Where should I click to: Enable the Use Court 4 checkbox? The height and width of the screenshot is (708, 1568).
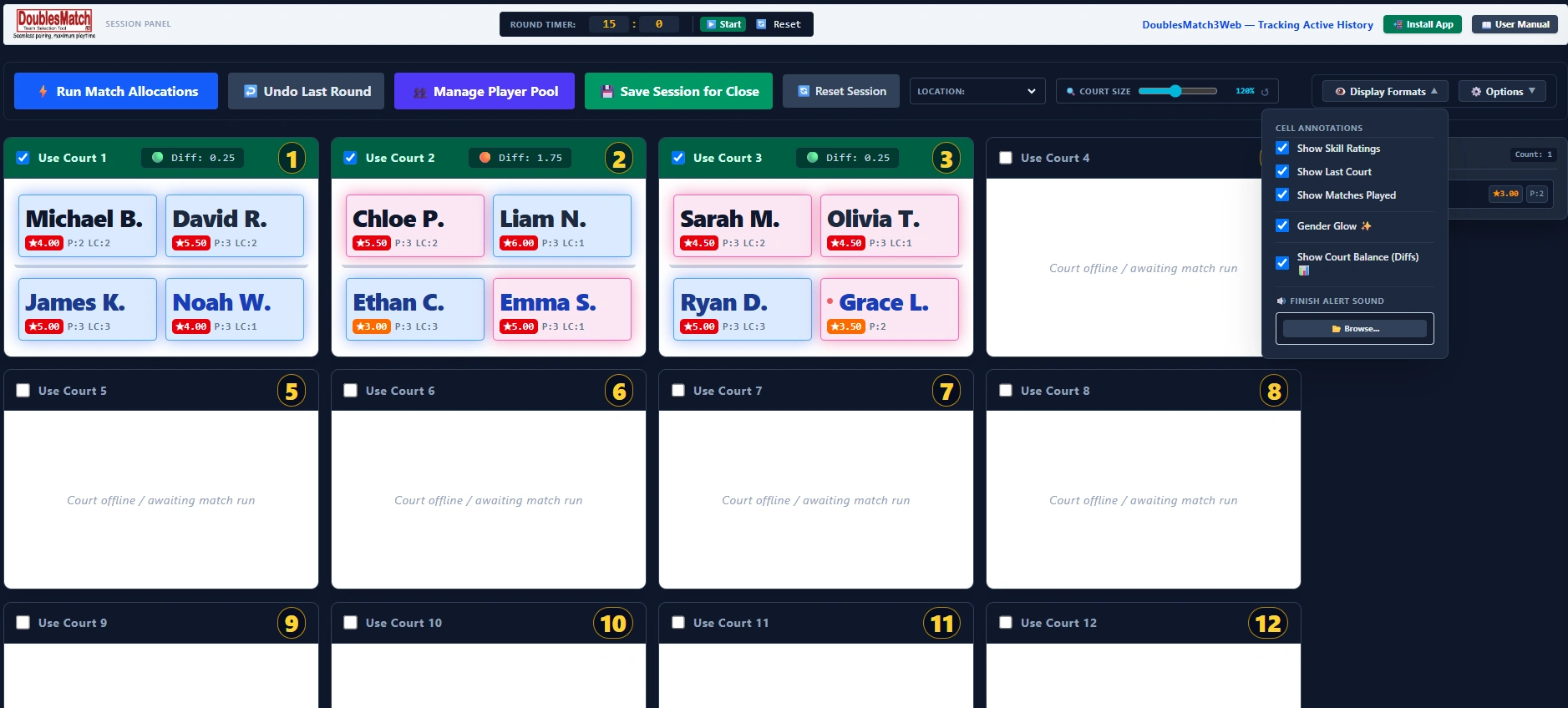pos(1006,158)
